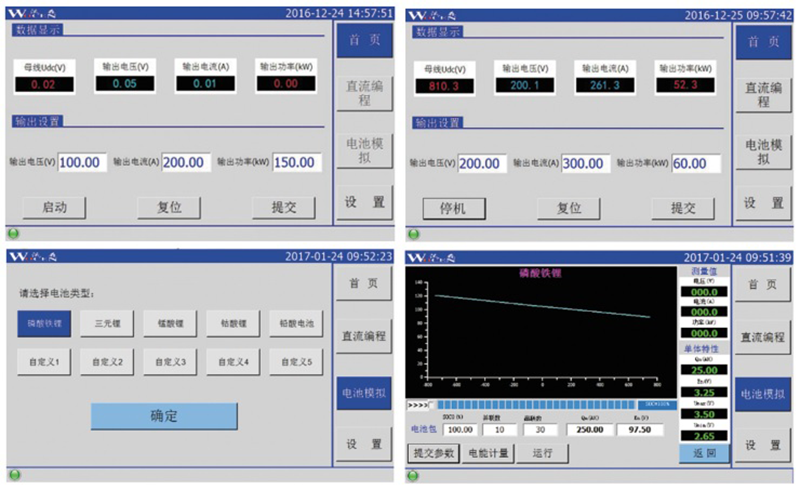This screenshot has height=490, width=800.
Task: Go to 直流编程 from the battery type screen
Action: [363, 336]
